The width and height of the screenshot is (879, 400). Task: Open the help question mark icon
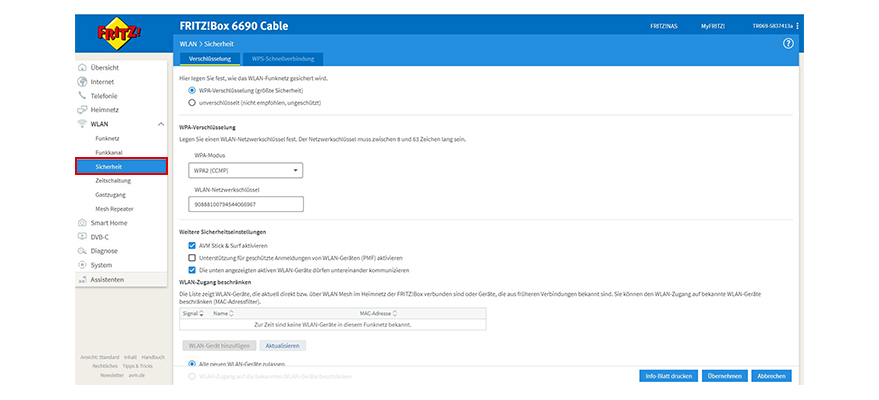(788, 44)
